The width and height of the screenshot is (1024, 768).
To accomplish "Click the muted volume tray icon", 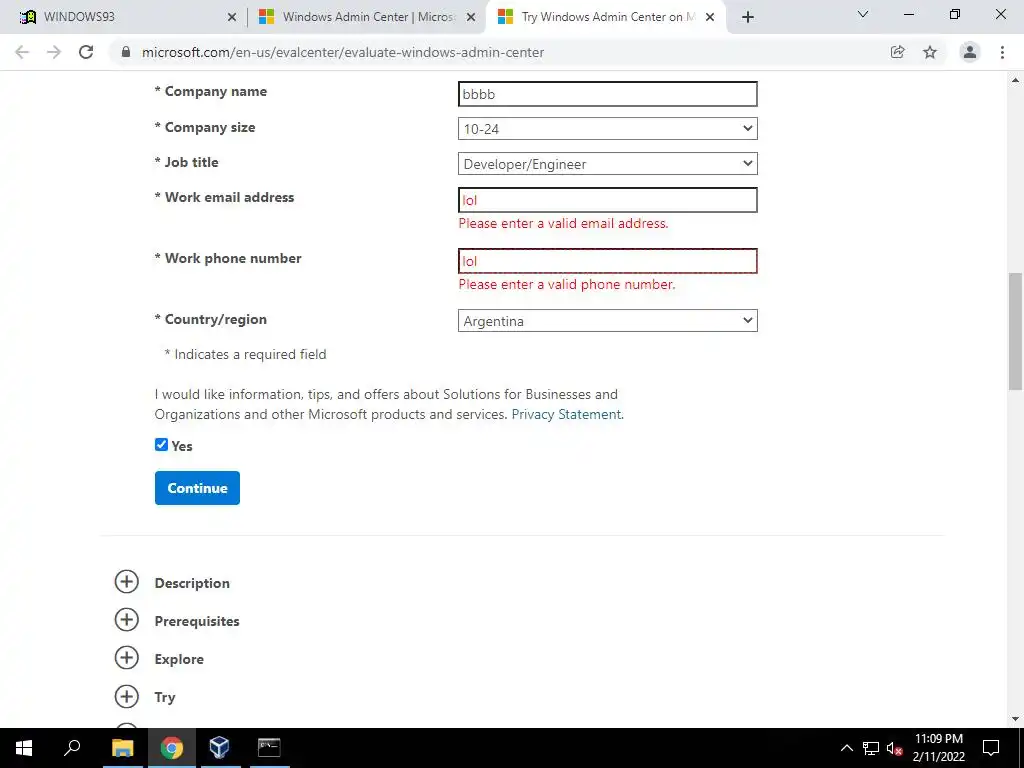I will point(894,748).
